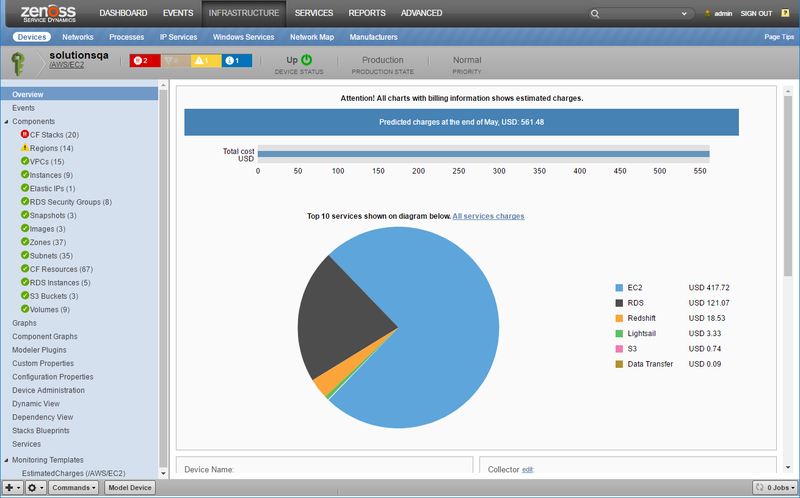The image size is (800, 498).
Task: Click inside the search input field
Action: click(639, 14)
